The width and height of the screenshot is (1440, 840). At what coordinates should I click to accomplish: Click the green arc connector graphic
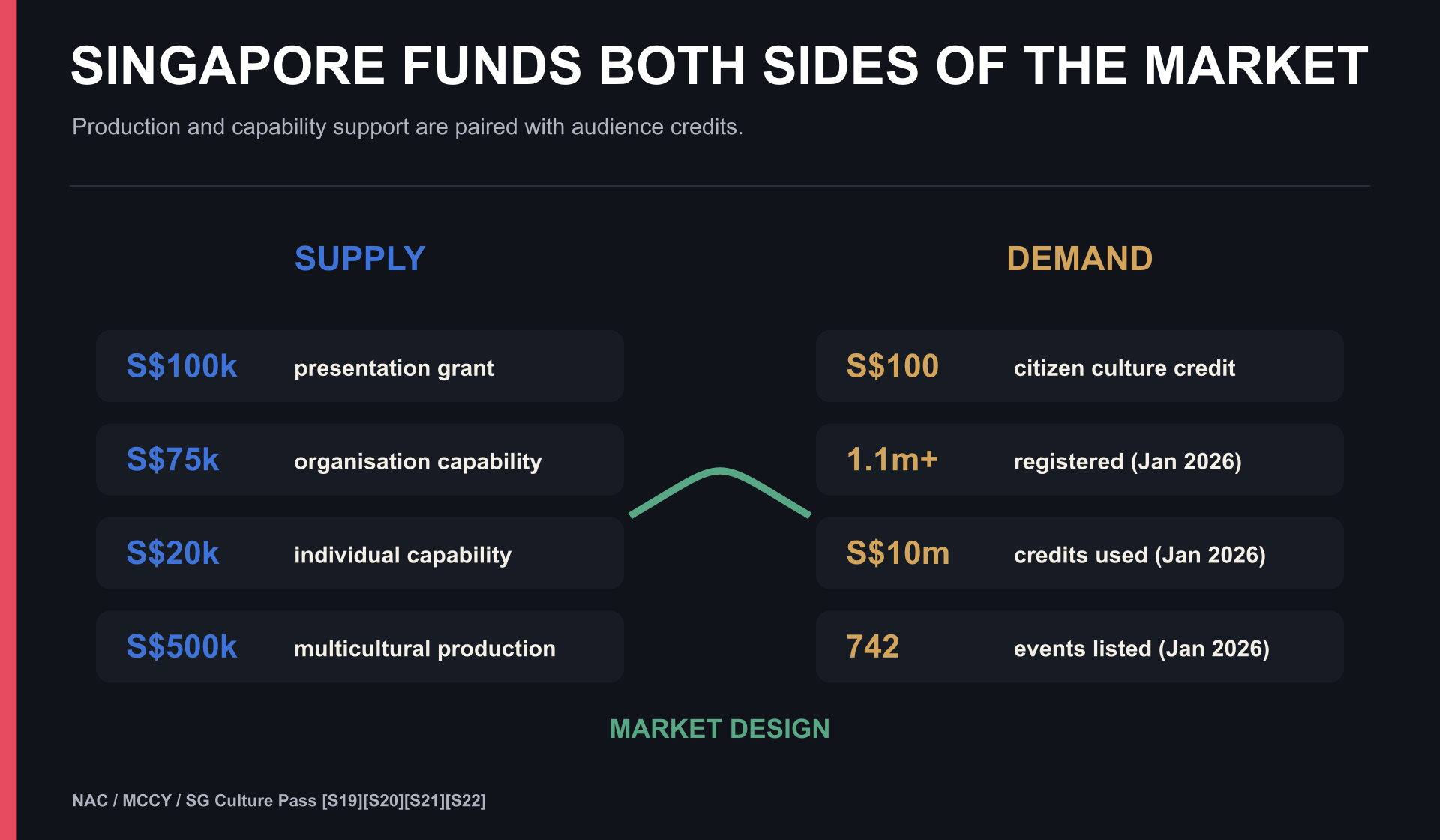(x=720, y=491)
